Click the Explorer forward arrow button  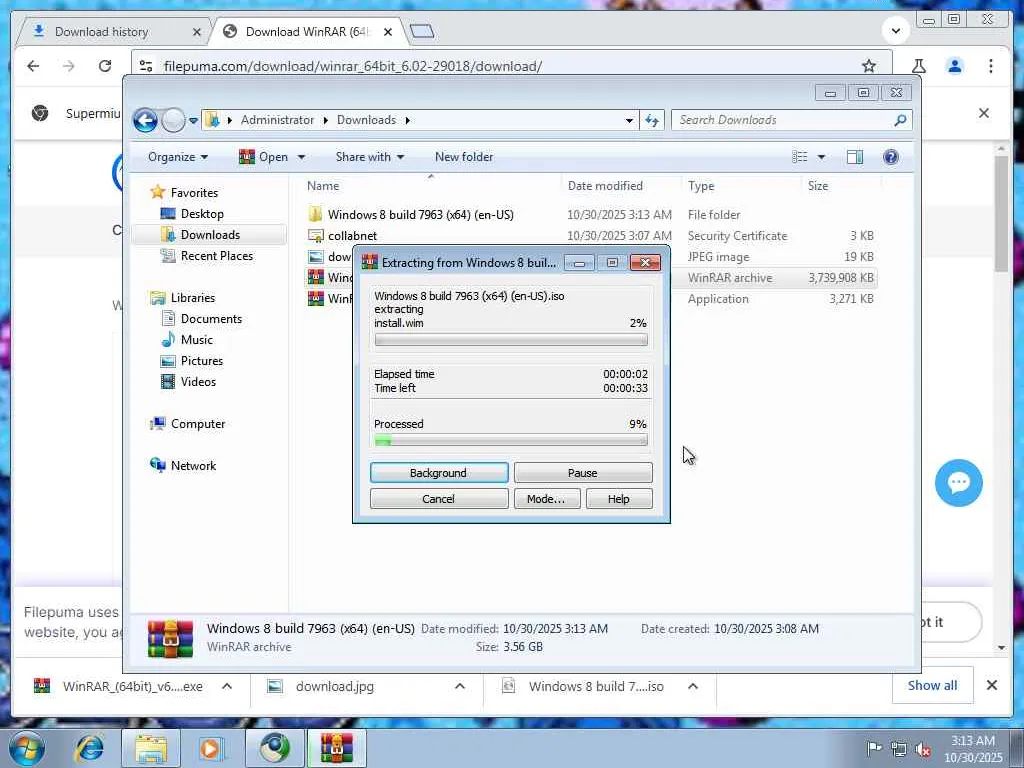[x=173, y=120]
